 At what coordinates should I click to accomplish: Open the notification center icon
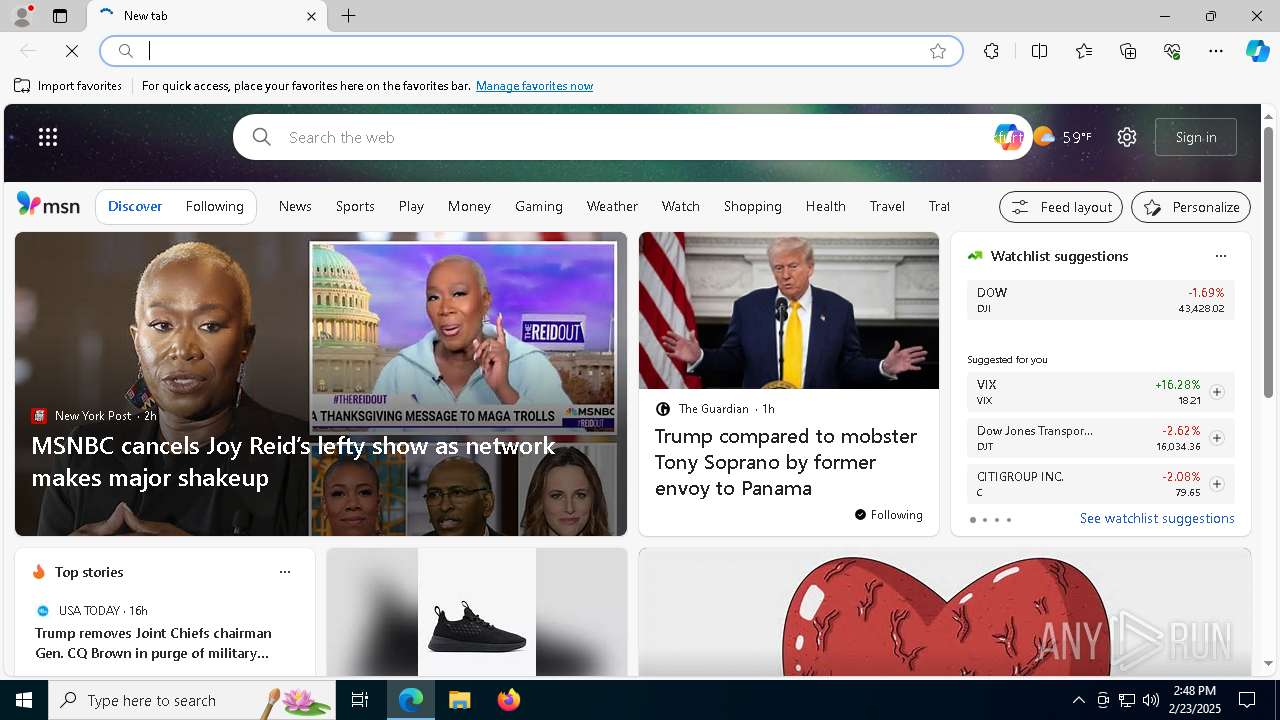pyautogui.click(x=1247, y=700)
